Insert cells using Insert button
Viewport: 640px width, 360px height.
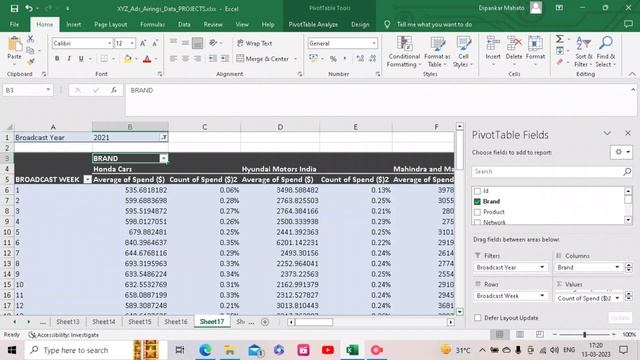[x=493, y=52]
